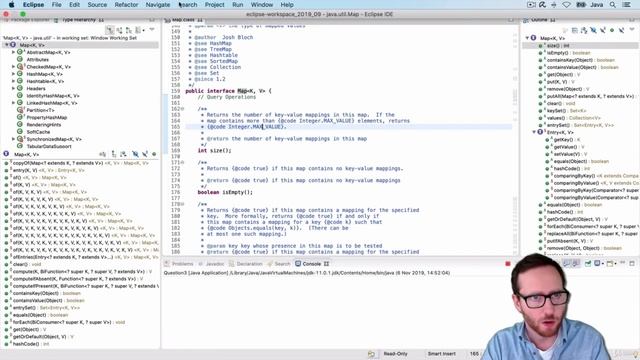Click the interface icon of Entry<K, V> in Outline
This screenshot has height=360, width=640.
pos(540,132)
